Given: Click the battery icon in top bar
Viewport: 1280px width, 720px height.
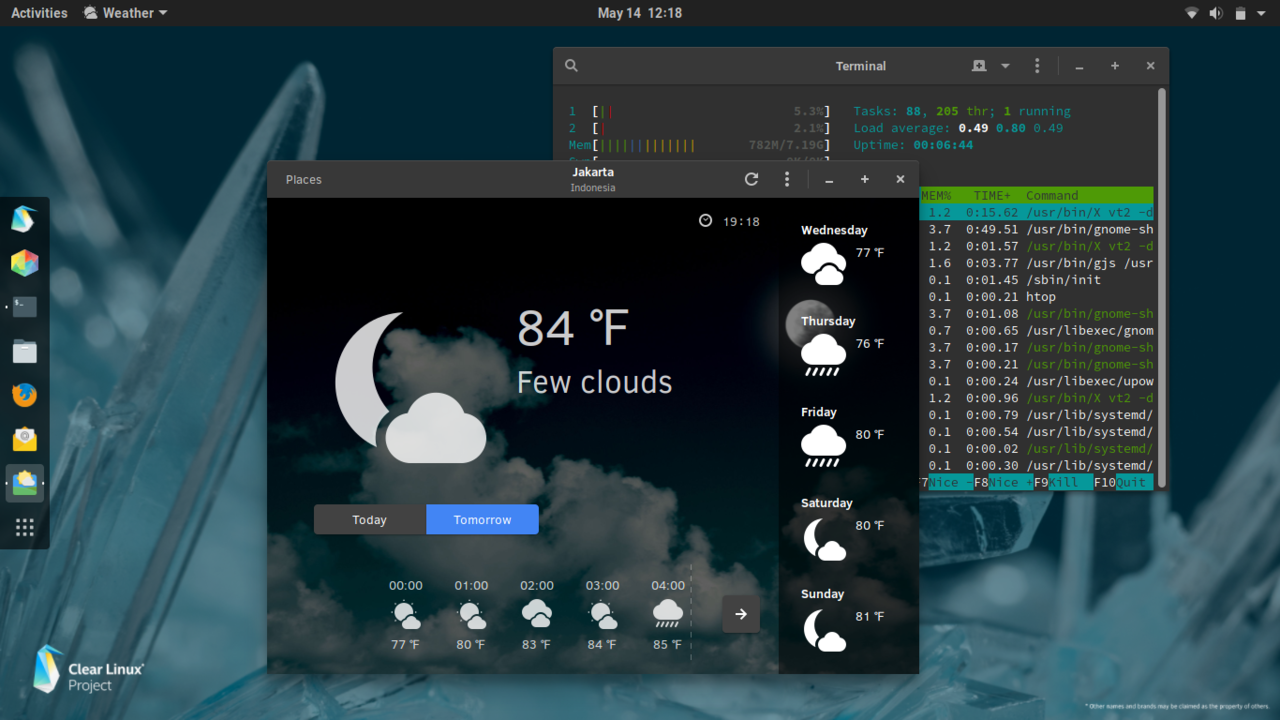Looking at the screenshot, I should [x=1240, y=13].
